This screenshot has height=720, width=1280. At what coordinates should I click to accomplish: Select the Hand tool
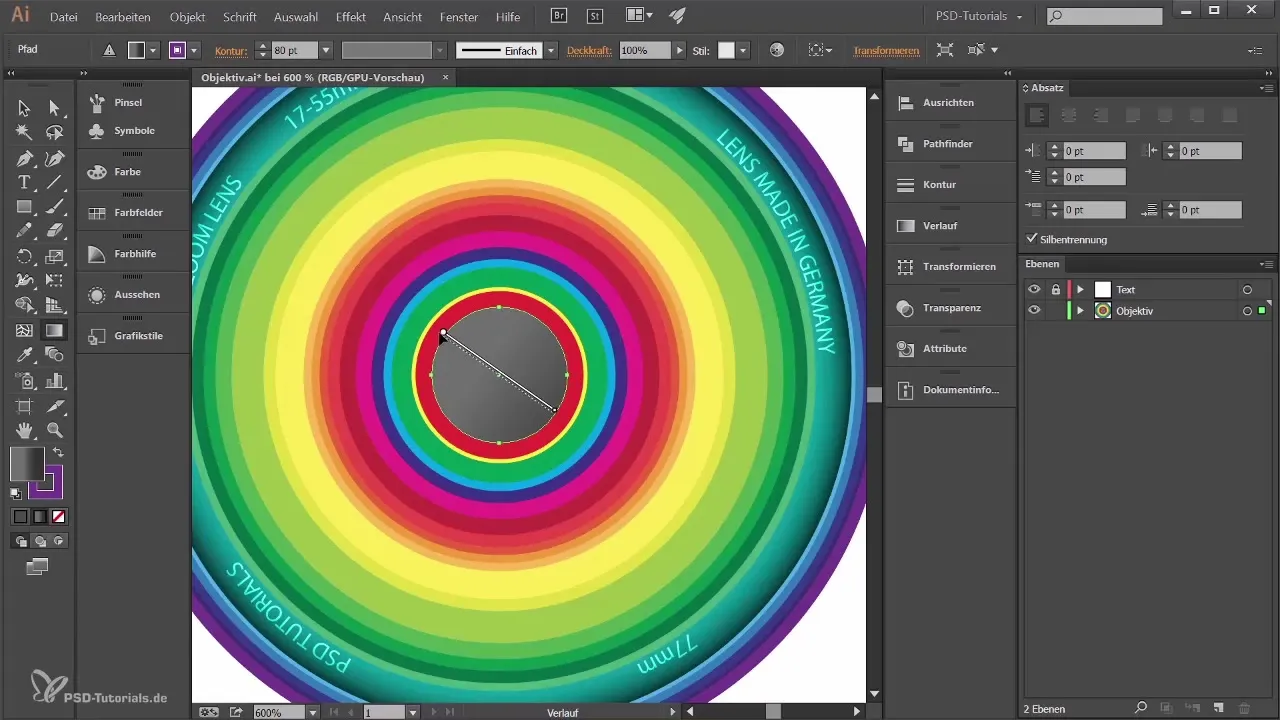tap(24, 430)
